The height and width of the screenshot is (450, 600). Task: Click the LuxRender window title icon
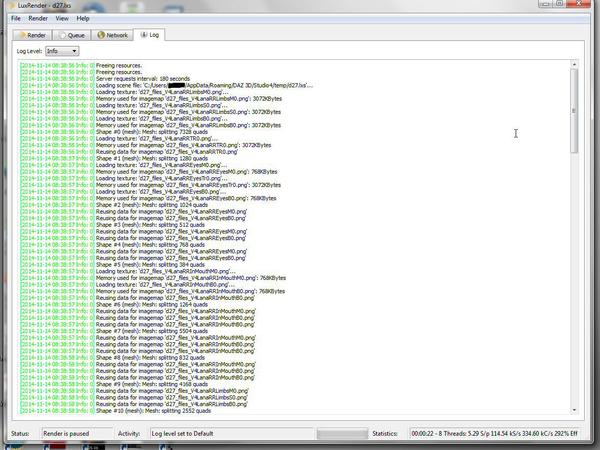(x=12, y=5)
